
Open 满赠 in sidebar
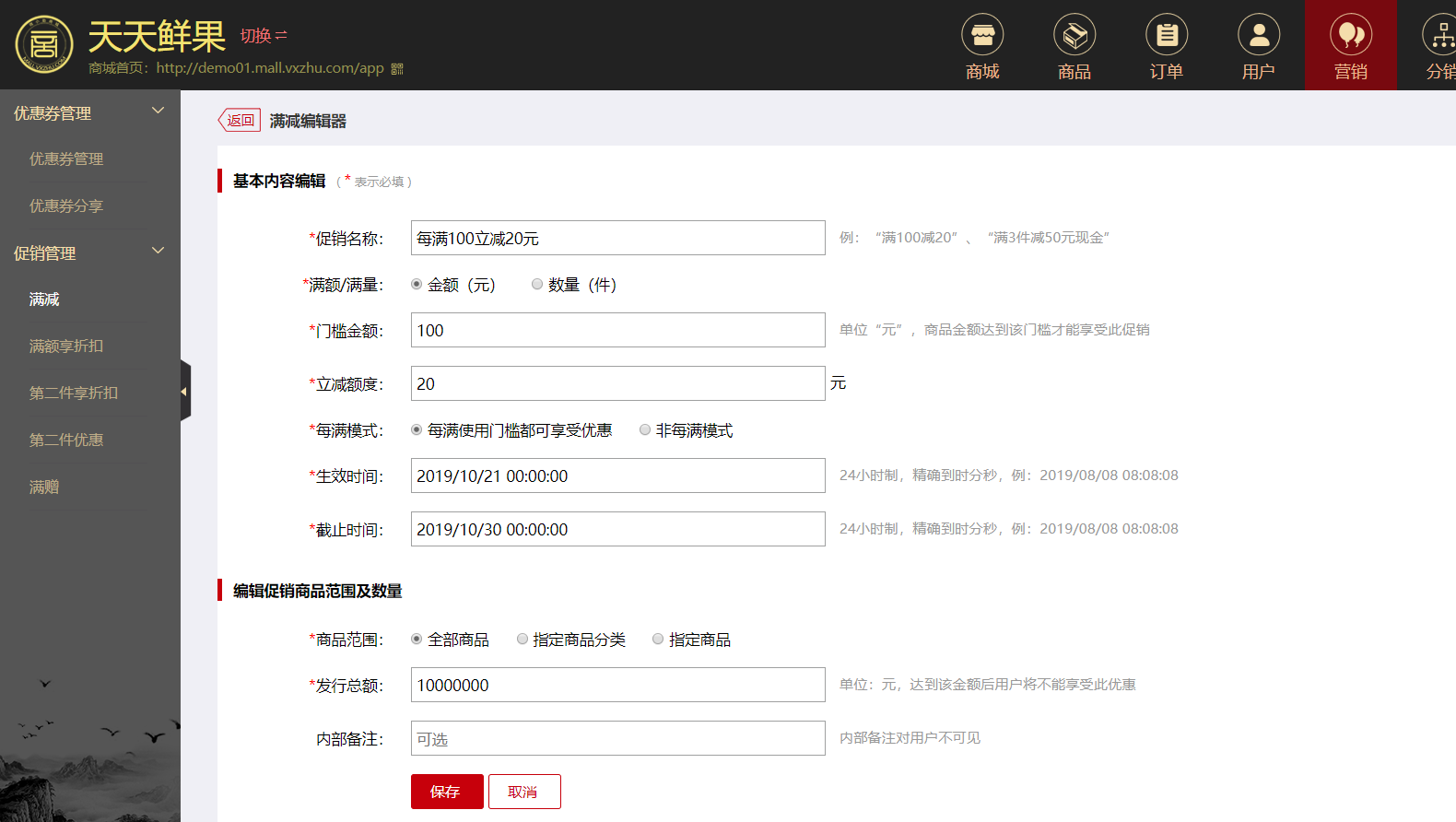[44, 487]
